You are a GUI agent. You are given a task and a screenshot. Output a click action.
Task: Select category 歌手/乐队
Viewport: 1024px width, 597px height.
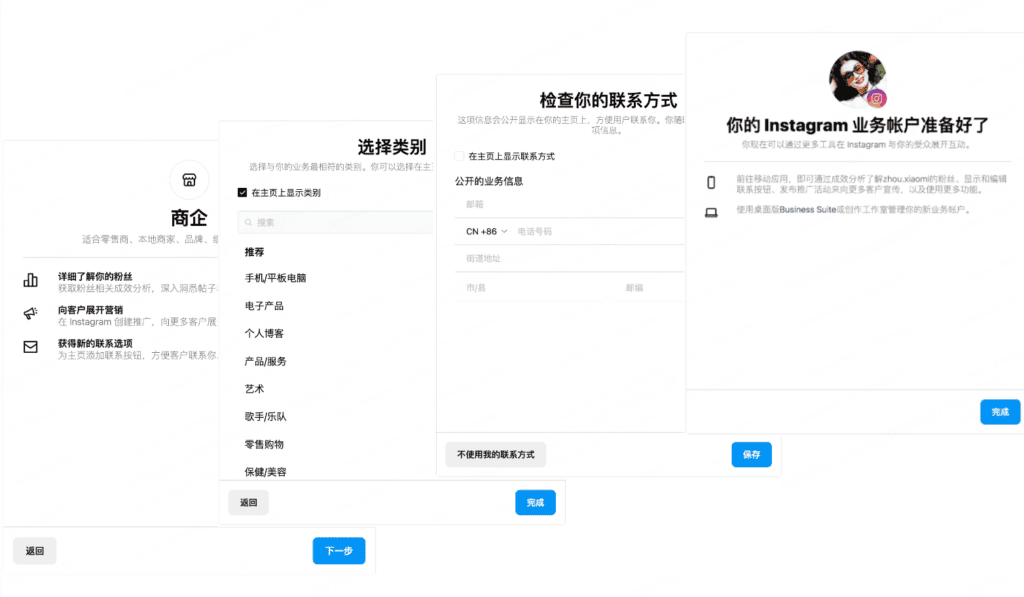click(x=265, y=417)
